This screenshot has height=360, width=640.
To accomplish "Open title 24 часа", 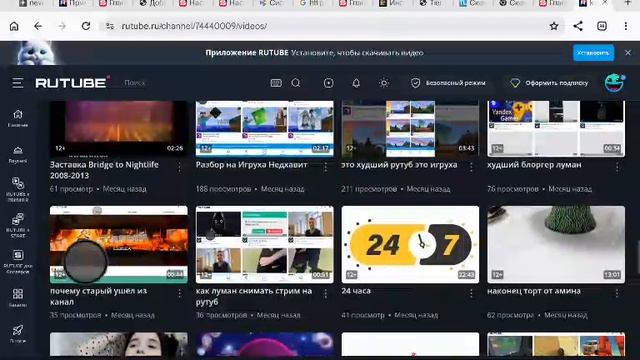I will pyautogui.click(x=356, y=291).
